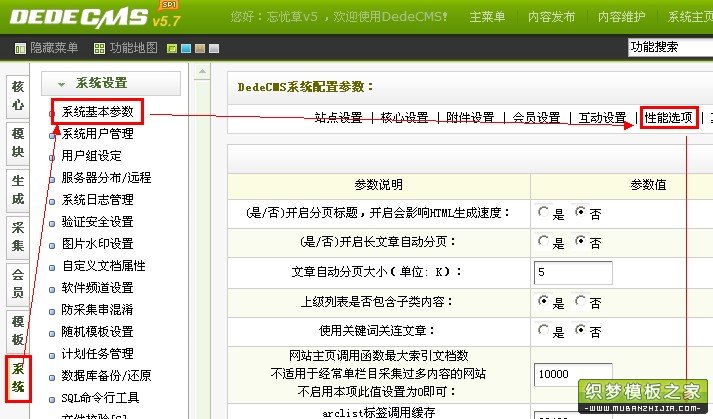
Task: Open 计划任务管理 in the sidebar
Action: pos(97,353)
